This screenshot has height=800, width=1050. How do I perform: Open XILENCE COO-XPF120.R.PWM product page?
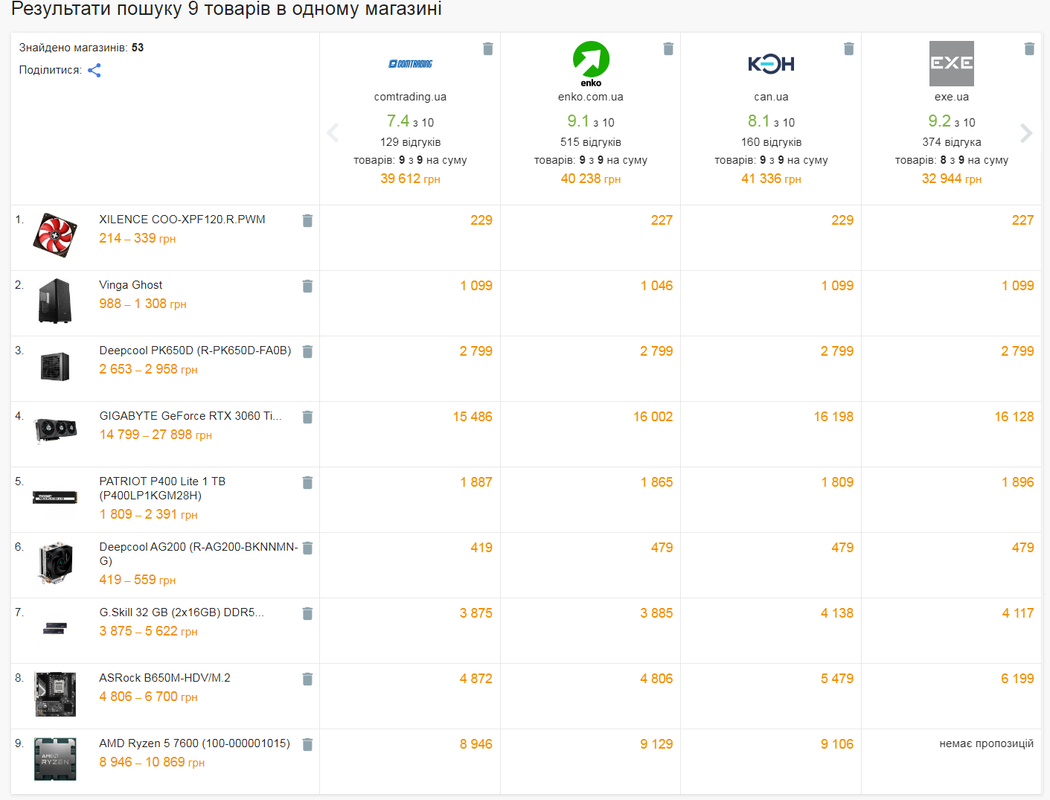tap(182, 220)
